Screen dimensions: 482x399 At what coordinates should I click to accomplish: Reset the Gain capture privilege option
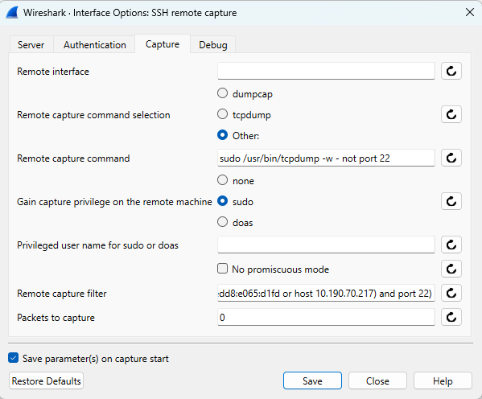coord(451,201)
